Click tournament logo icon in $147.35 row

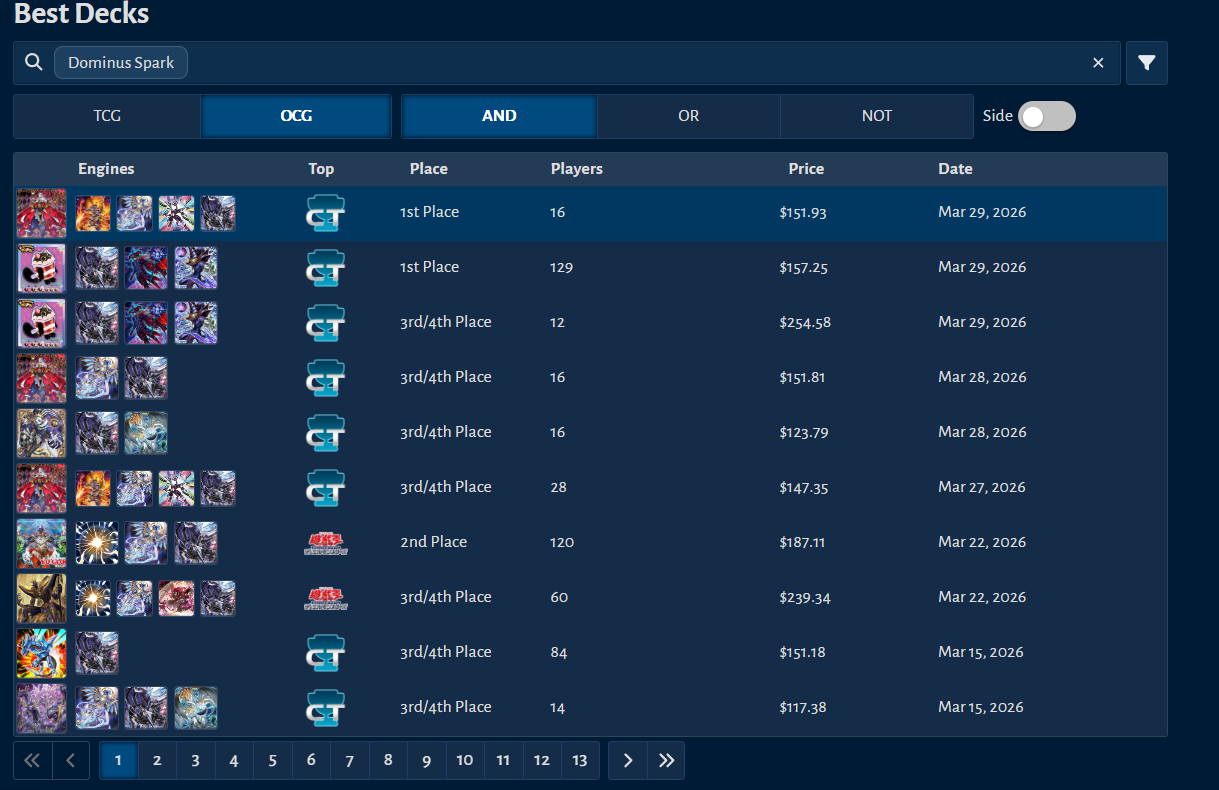pos(325,488)
